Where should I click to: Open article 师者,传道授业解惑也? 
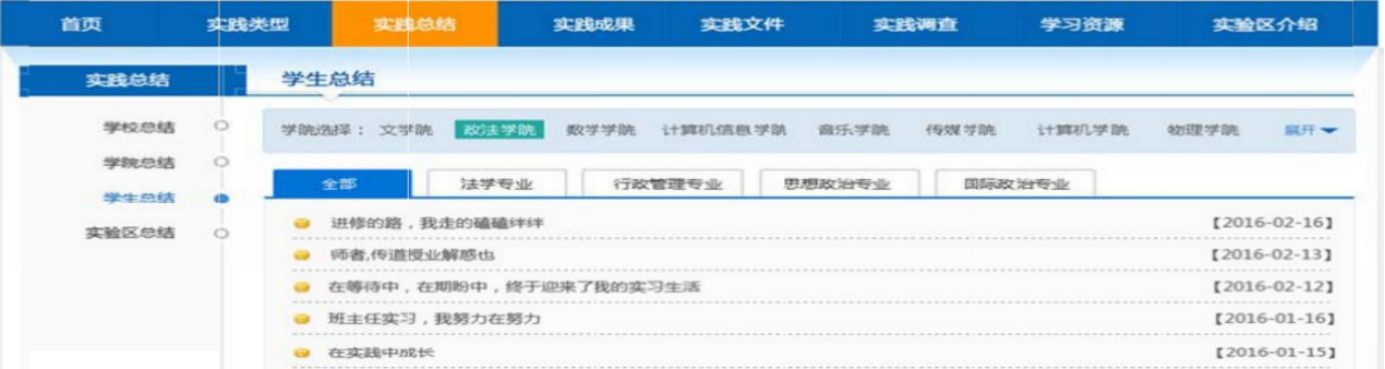click(412, 255)
